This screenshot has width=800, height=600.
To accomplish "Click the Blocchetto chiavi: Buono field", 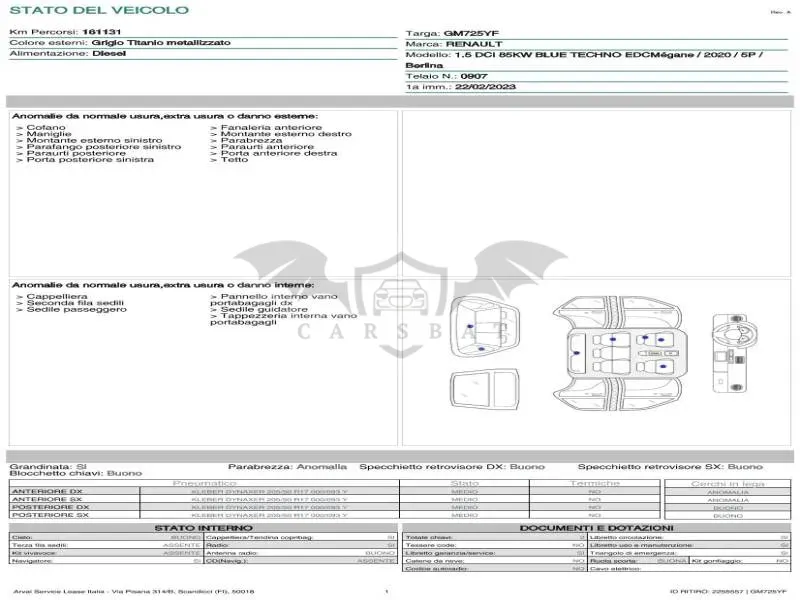I will coord(76,473).
